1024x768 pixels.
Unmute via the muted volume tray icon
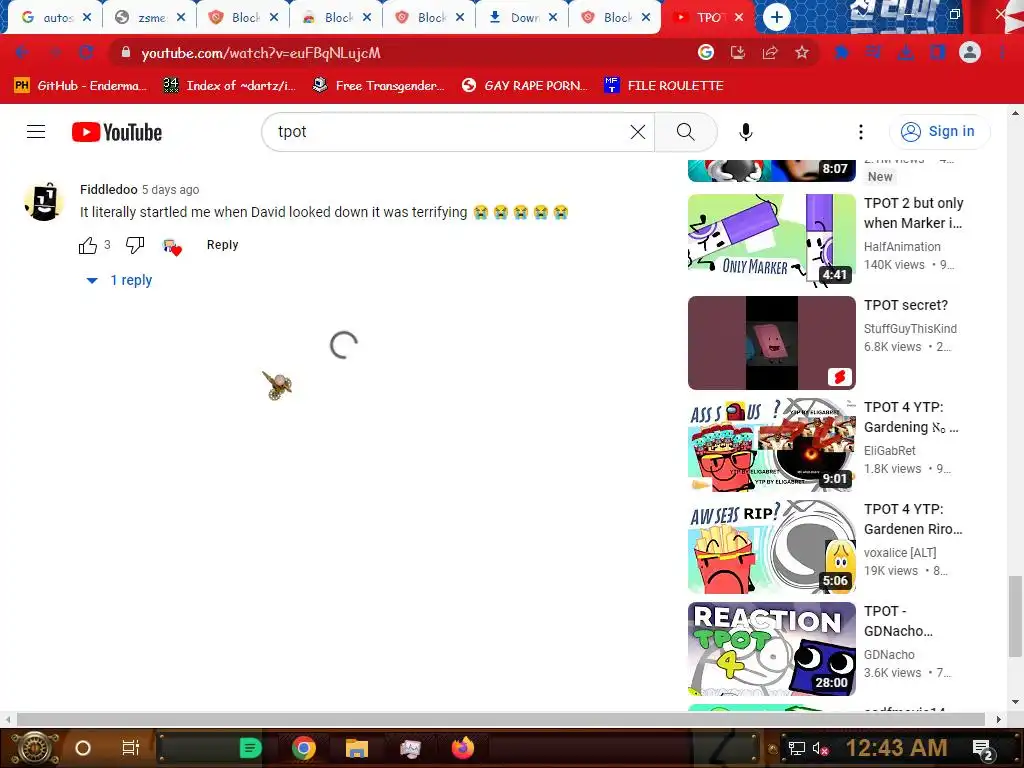tap(820, 749)
